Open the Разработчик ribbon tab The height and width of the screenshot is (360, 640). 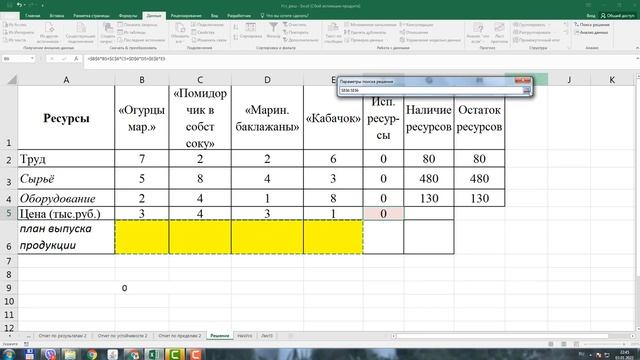pos(239,16)
